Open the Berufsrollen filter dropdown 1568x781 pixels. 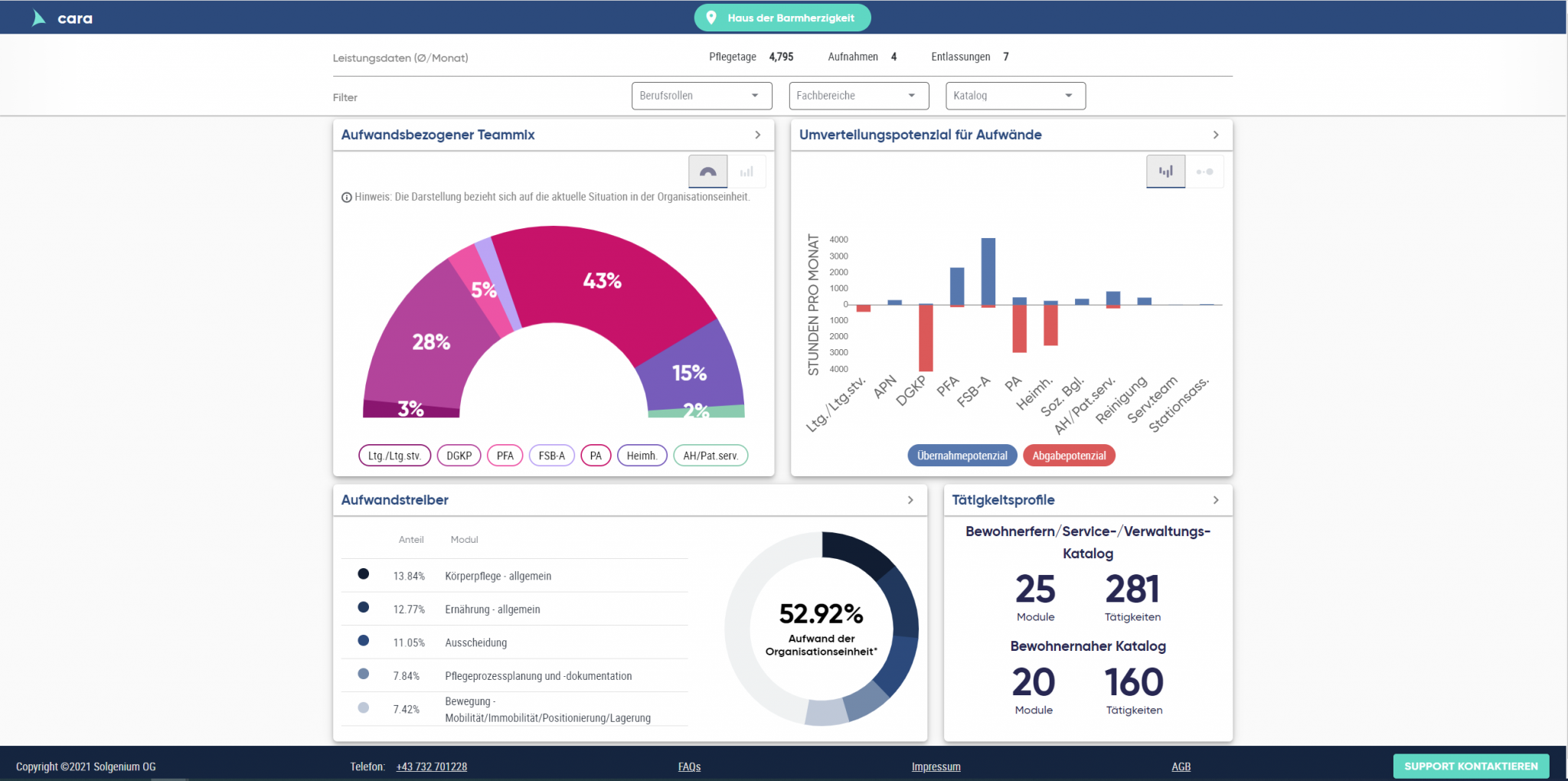(701, 96)
